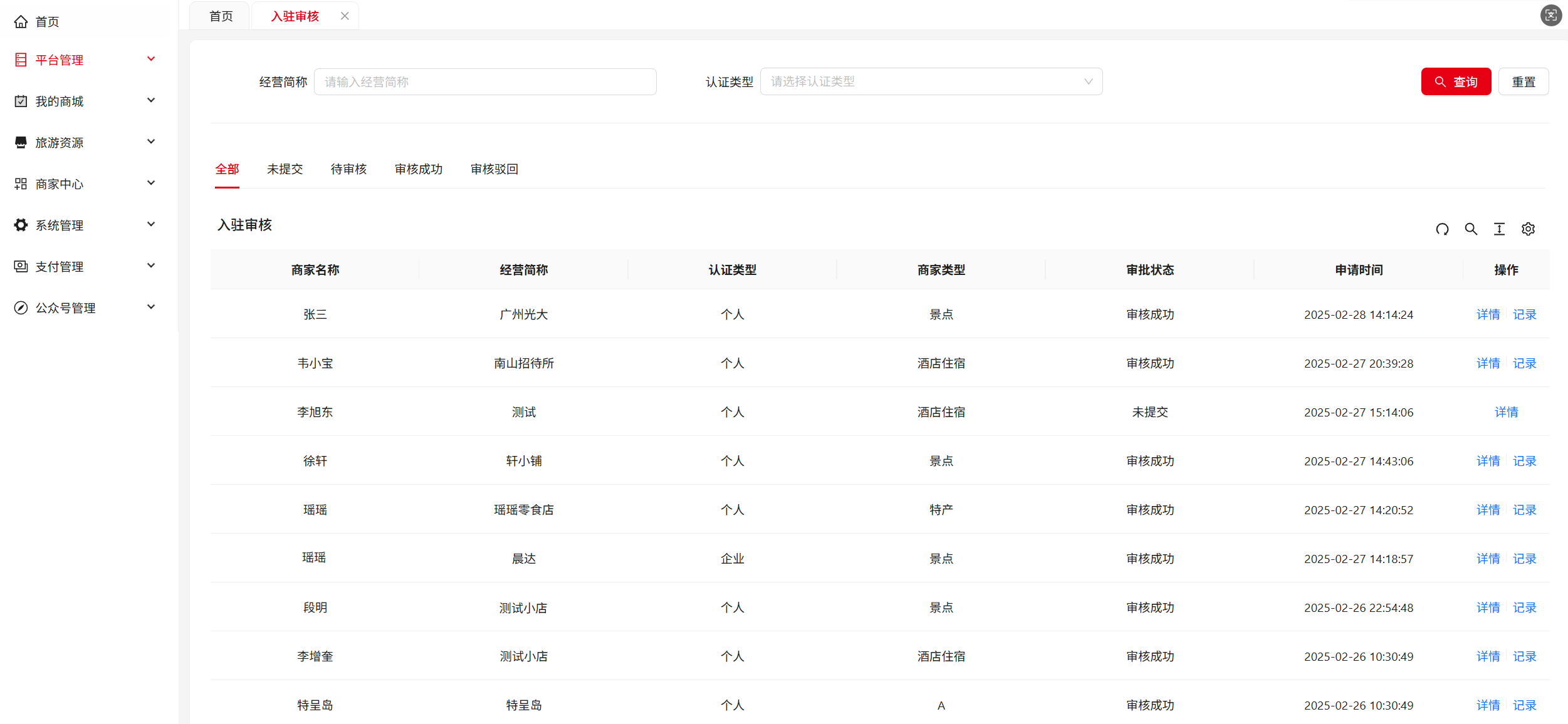Viewport: 1568px width, 724px height.
Task: Click the 系统管理 gear icon
Action: point(21,225)
